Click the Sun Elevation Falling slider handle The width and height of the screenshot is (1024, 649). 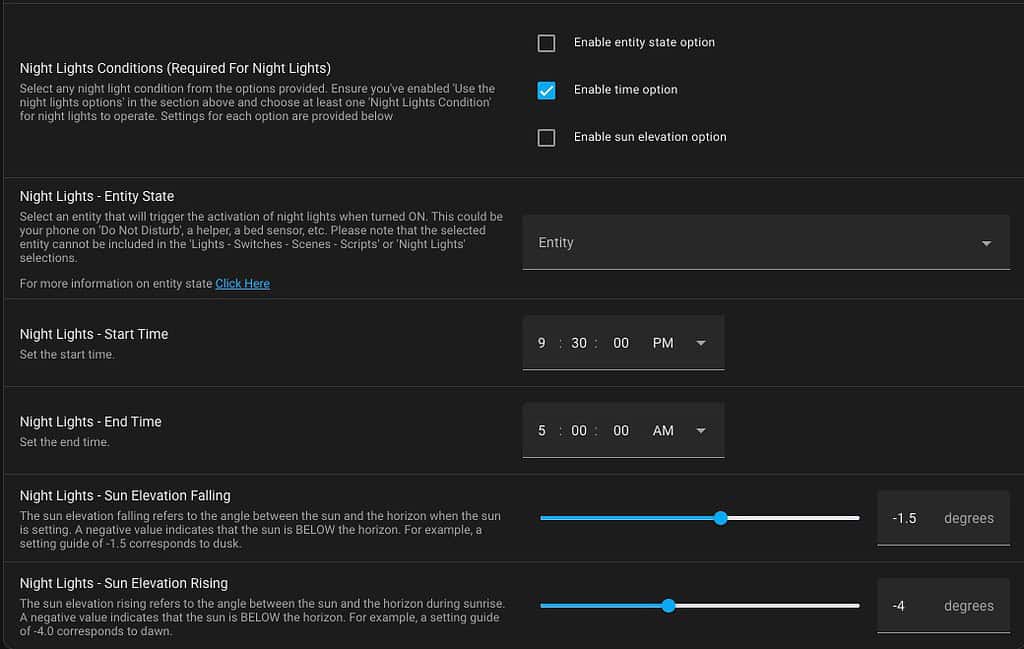point(720,518)
